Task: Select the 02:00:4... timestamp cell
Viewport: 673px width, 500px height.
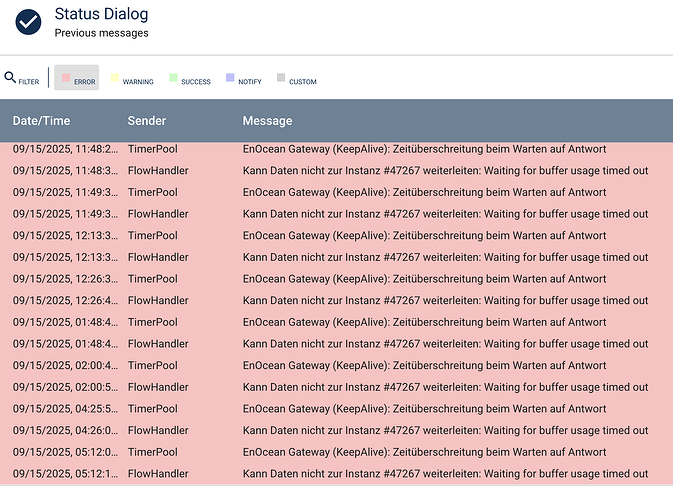Action: tap(65, 365)
